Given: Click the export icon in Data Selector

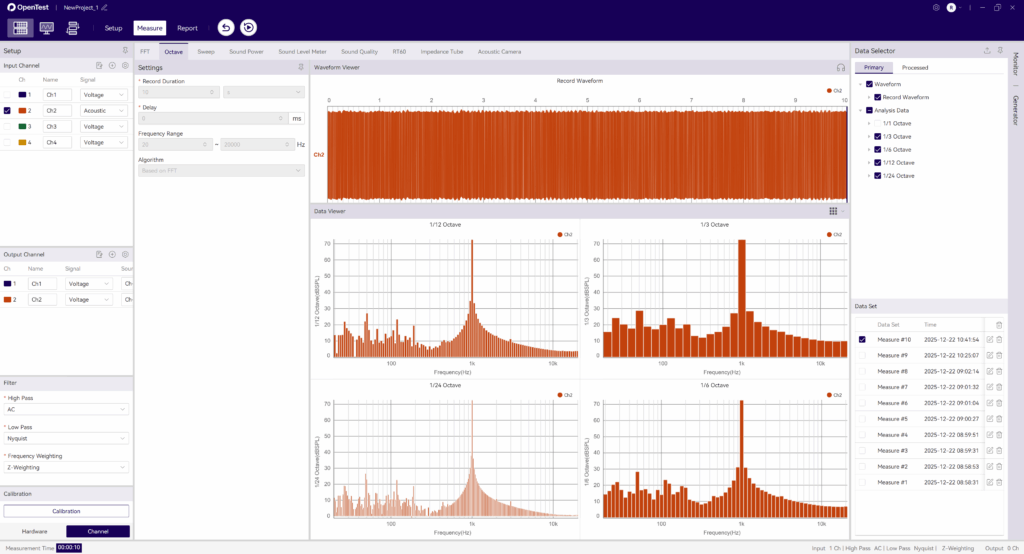Looking at the screenshot, I should (x=987, y=50).
